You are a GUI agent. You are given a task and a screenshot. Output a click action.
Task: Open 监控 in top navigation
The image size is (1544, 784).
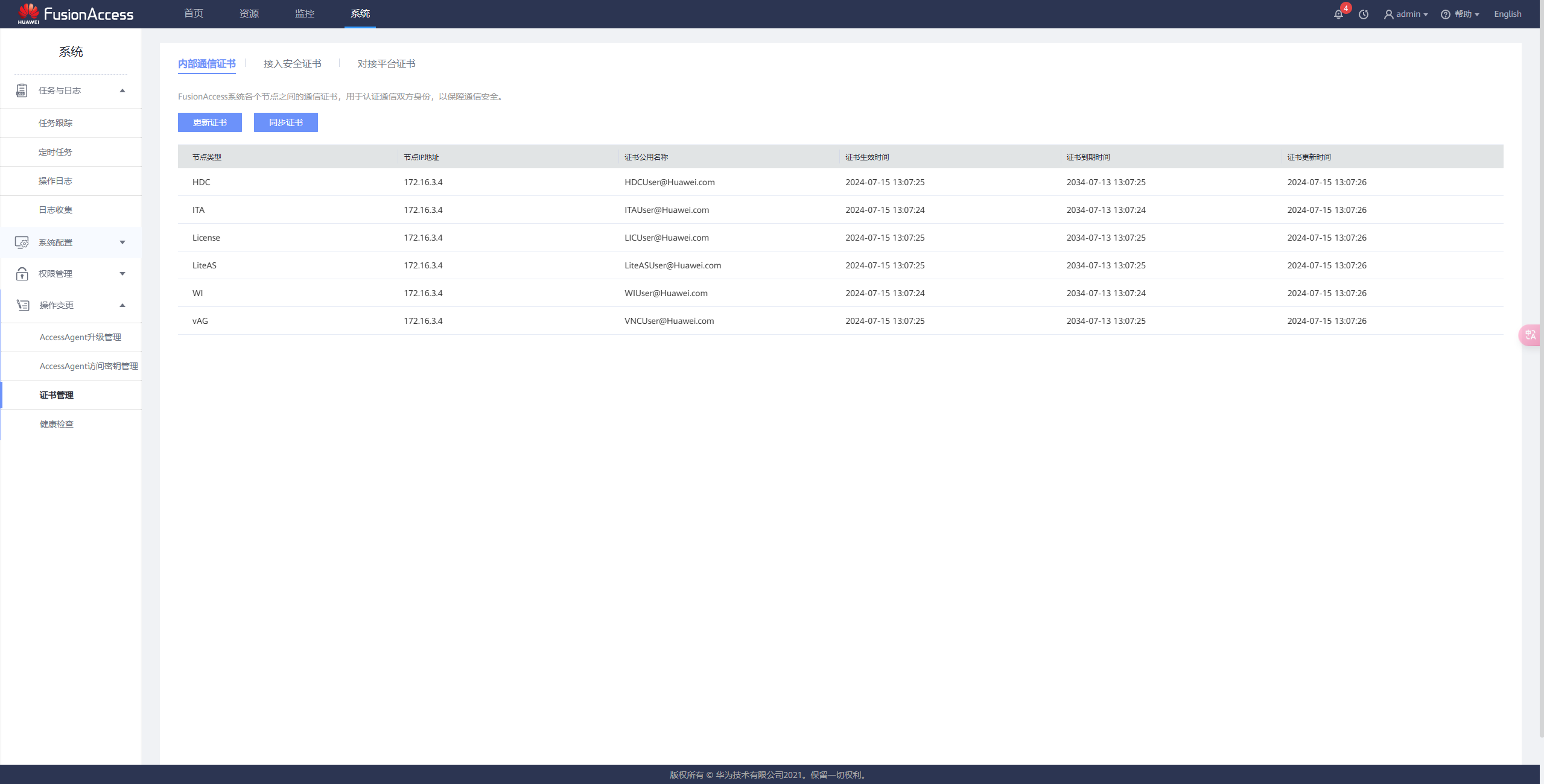point(305,14)
